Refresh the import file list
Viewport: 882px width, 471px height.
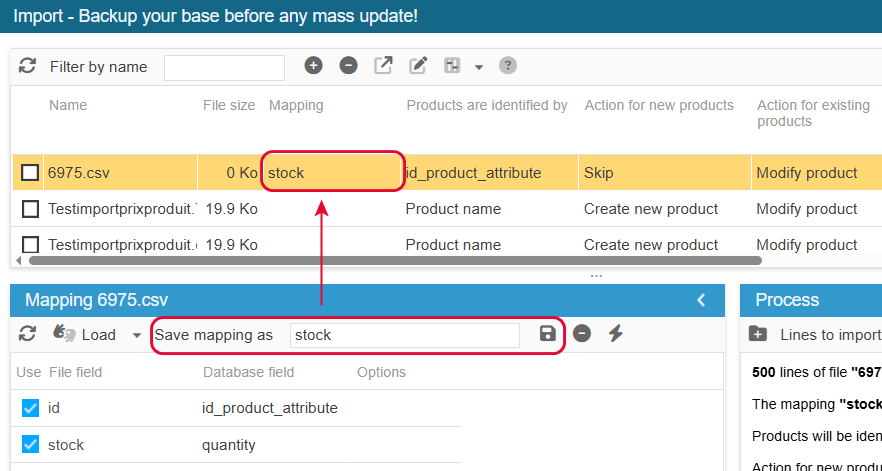27,66
